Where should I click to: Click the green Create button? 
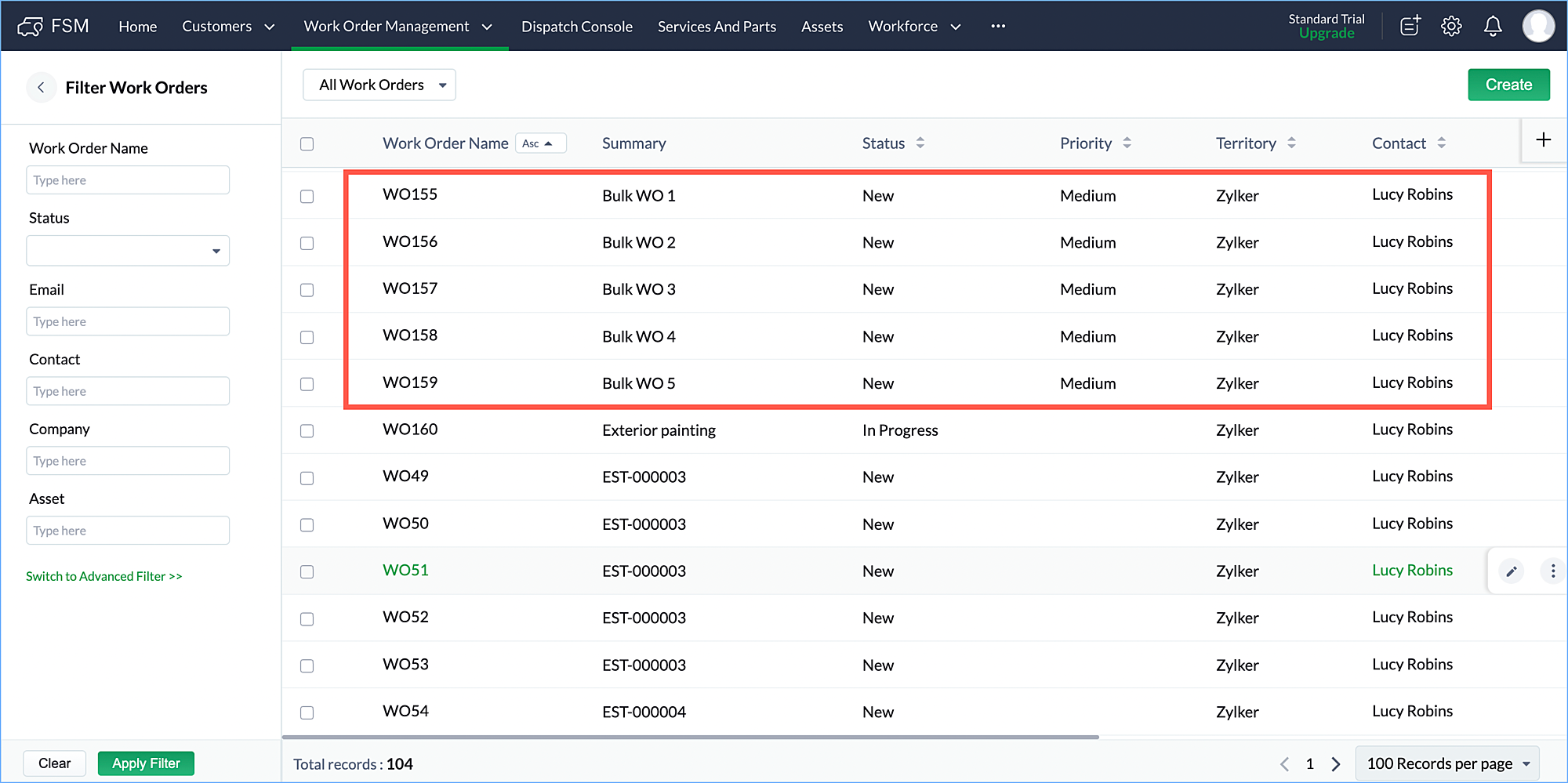1508,85
